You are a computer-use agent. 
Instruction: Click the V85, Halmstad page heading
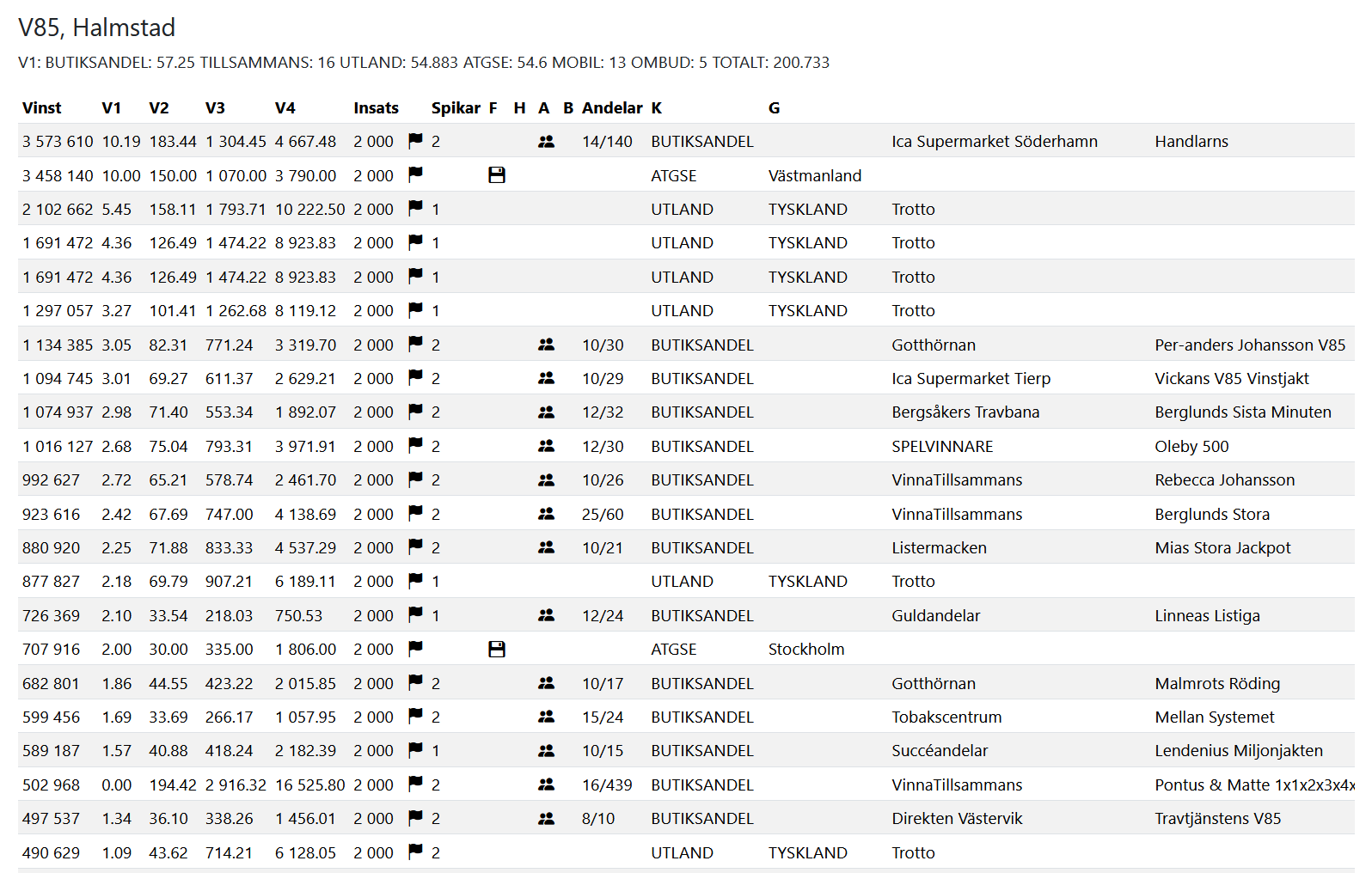tap(96, 27)
